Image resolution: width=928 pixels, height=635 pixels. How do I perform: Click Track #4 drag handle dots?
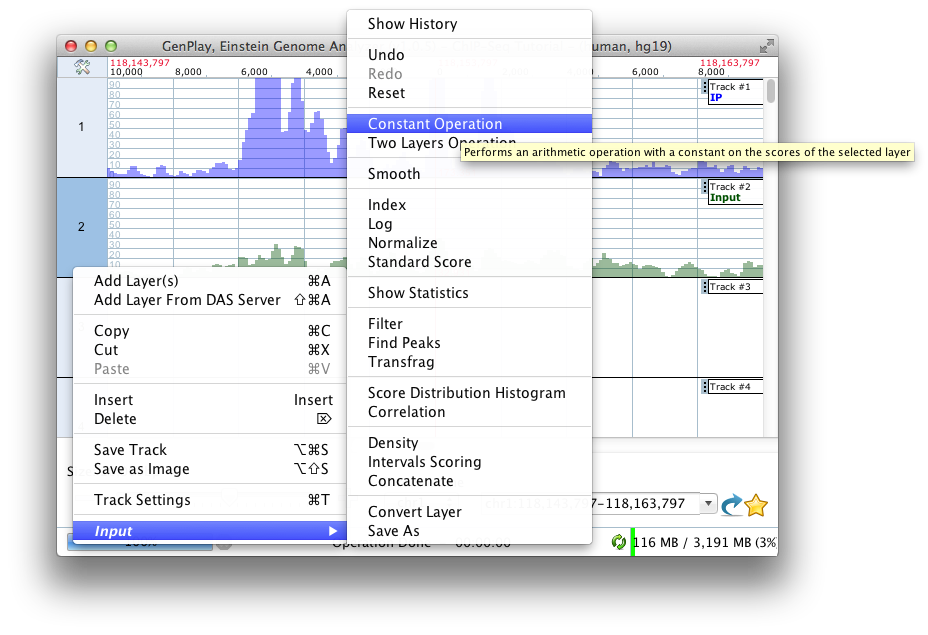[x=704, y=387]
